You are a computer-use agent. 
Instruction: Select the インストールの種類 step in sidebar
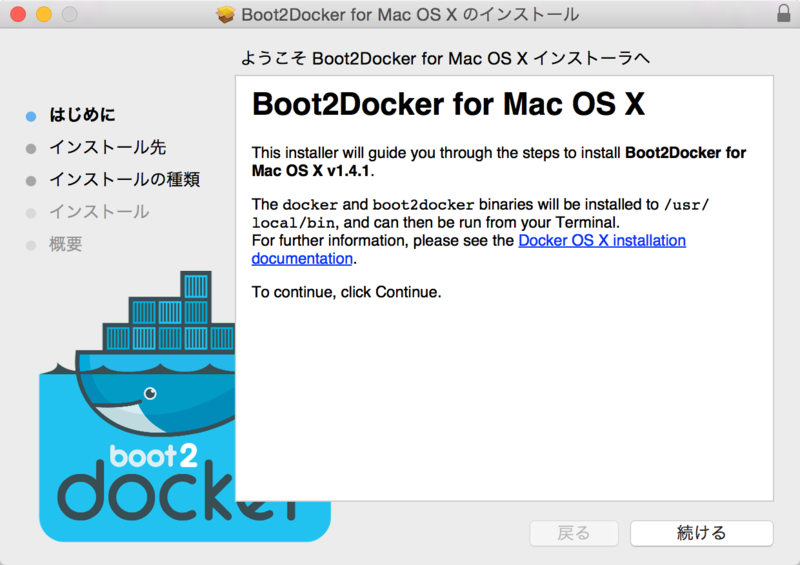pyautogui.click(x=124, y=180)
